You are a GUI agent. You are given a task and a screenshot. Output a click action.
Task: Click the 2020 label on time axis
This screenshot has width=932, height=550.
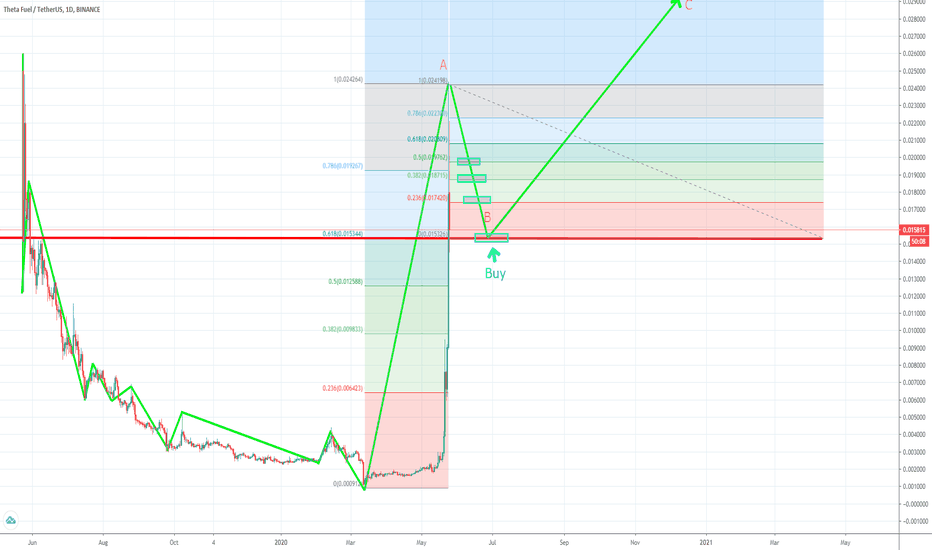[281, 542]
